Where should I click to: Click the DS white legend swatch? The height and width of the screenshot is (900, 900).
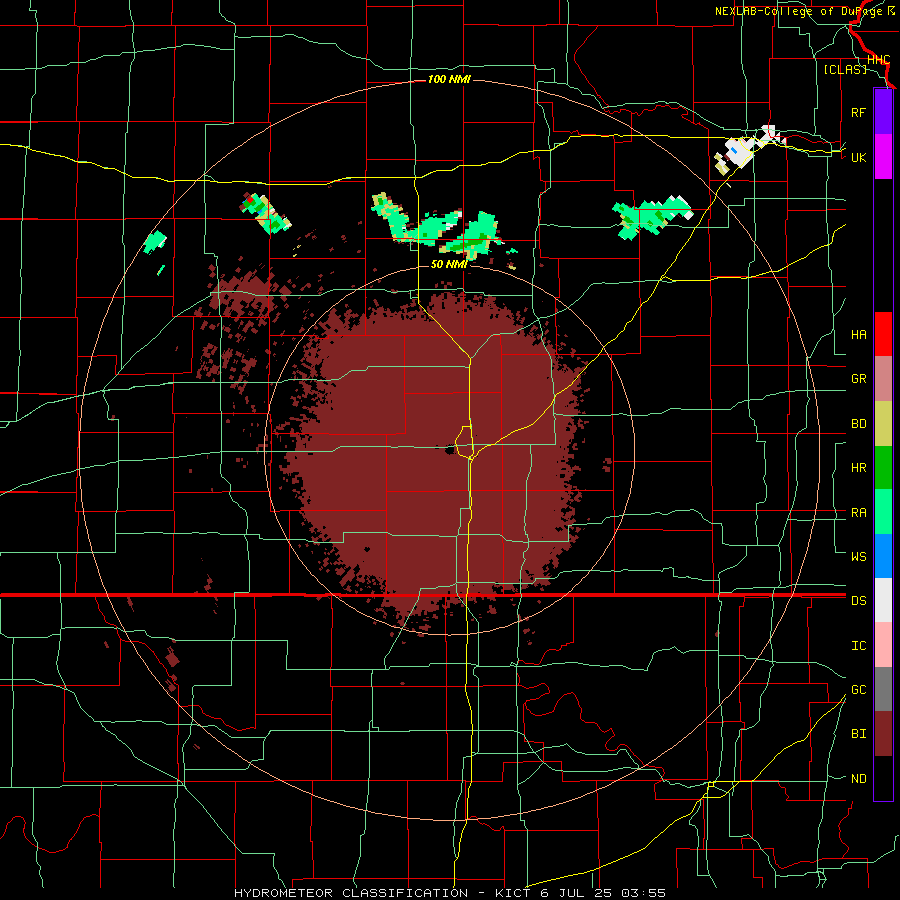(x=883, y=600)
